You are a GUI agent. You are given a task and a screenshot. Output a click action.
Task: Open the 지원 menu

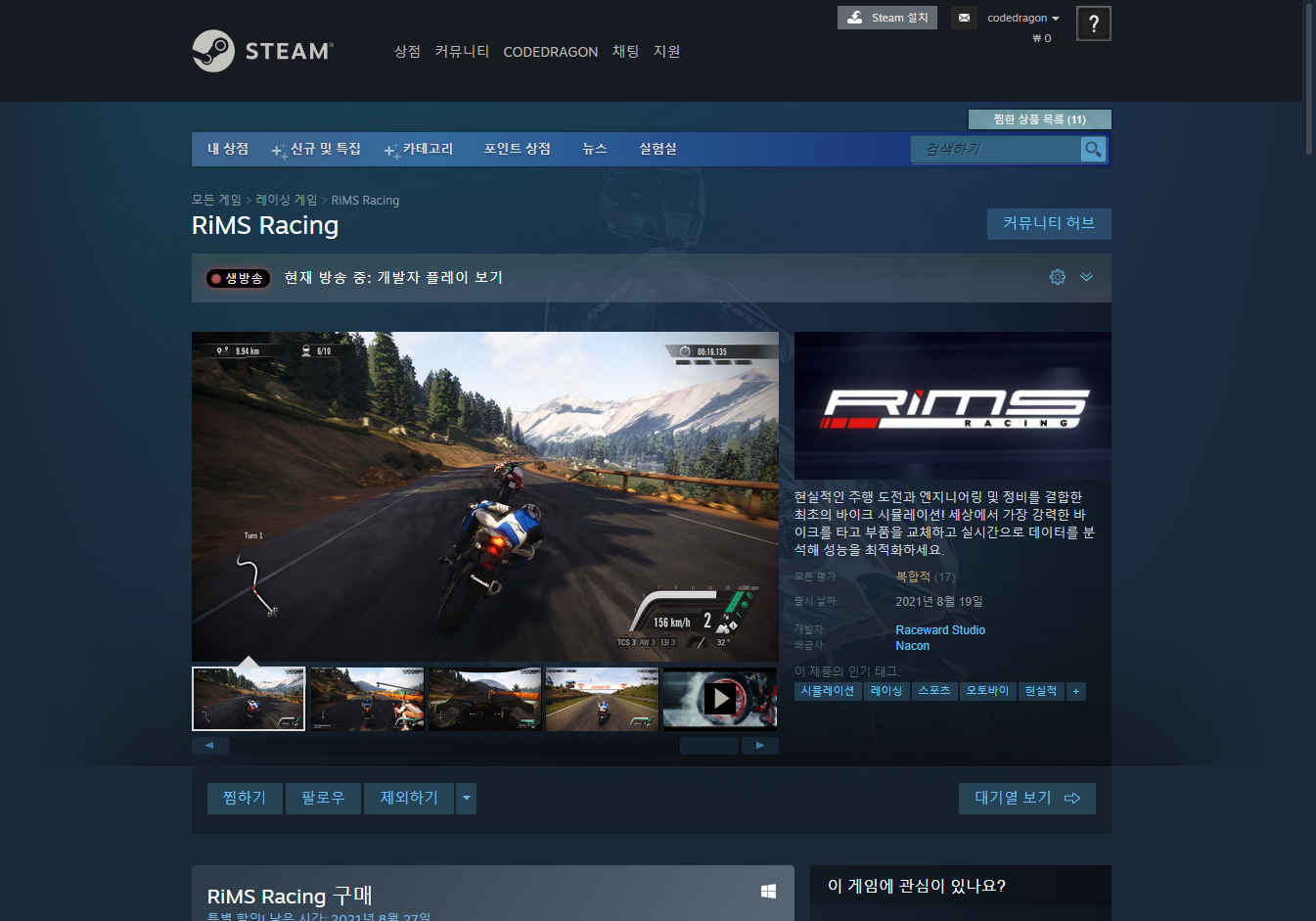point(666,52)
